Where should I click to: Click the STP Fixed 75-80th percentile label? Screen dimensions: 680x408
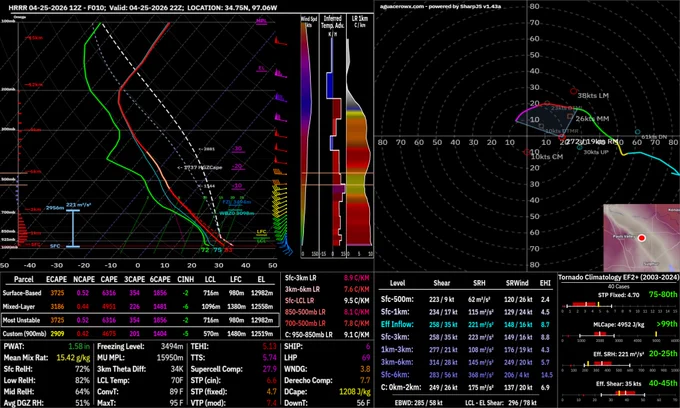[x=663, y=294]
